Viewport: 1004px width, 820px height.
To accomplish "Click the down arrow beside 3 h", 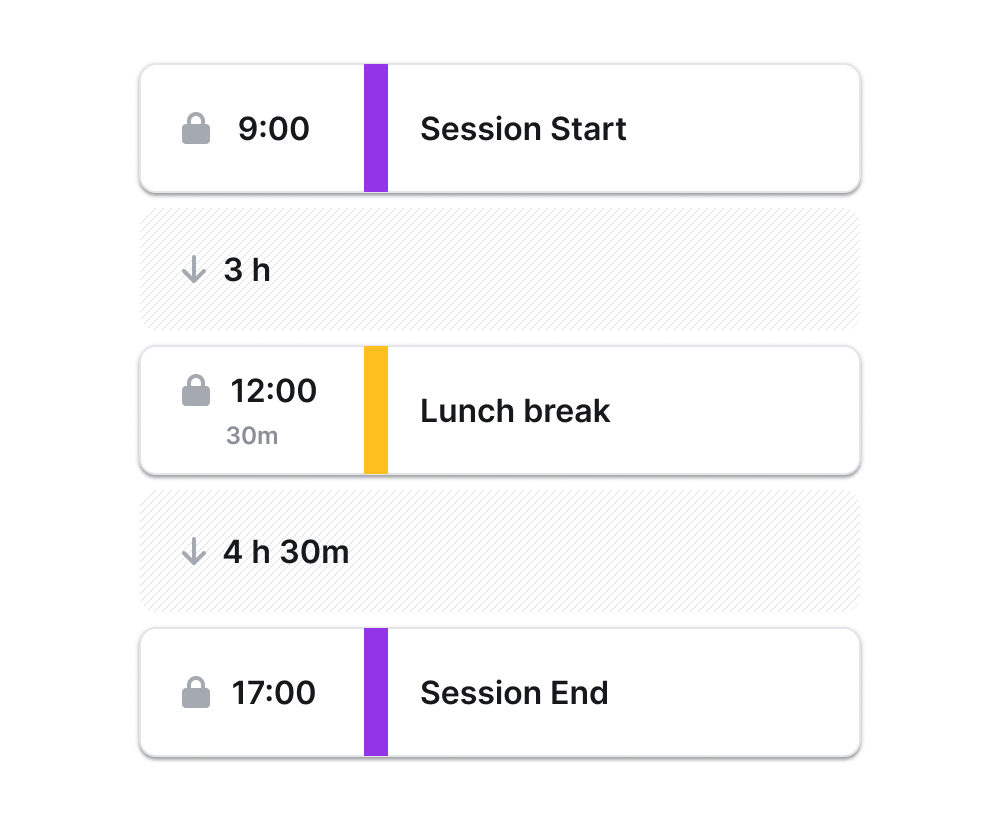I will pyautogui.click(x=193, y=270).
